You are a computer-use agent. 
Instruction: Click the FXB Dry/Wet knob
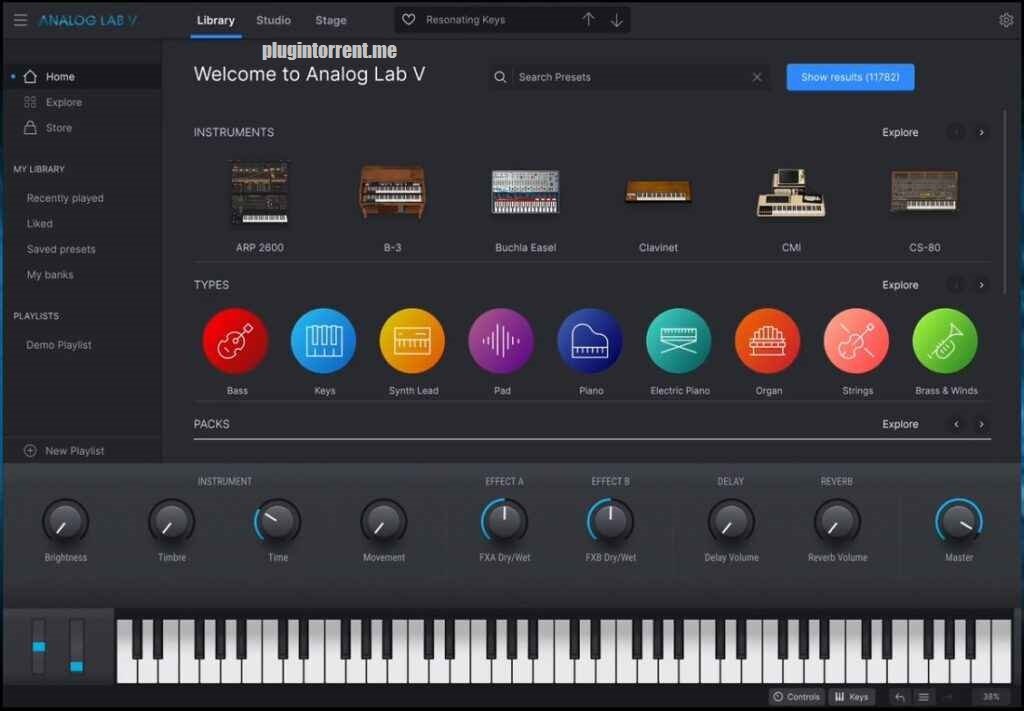(x=610, y=522)
